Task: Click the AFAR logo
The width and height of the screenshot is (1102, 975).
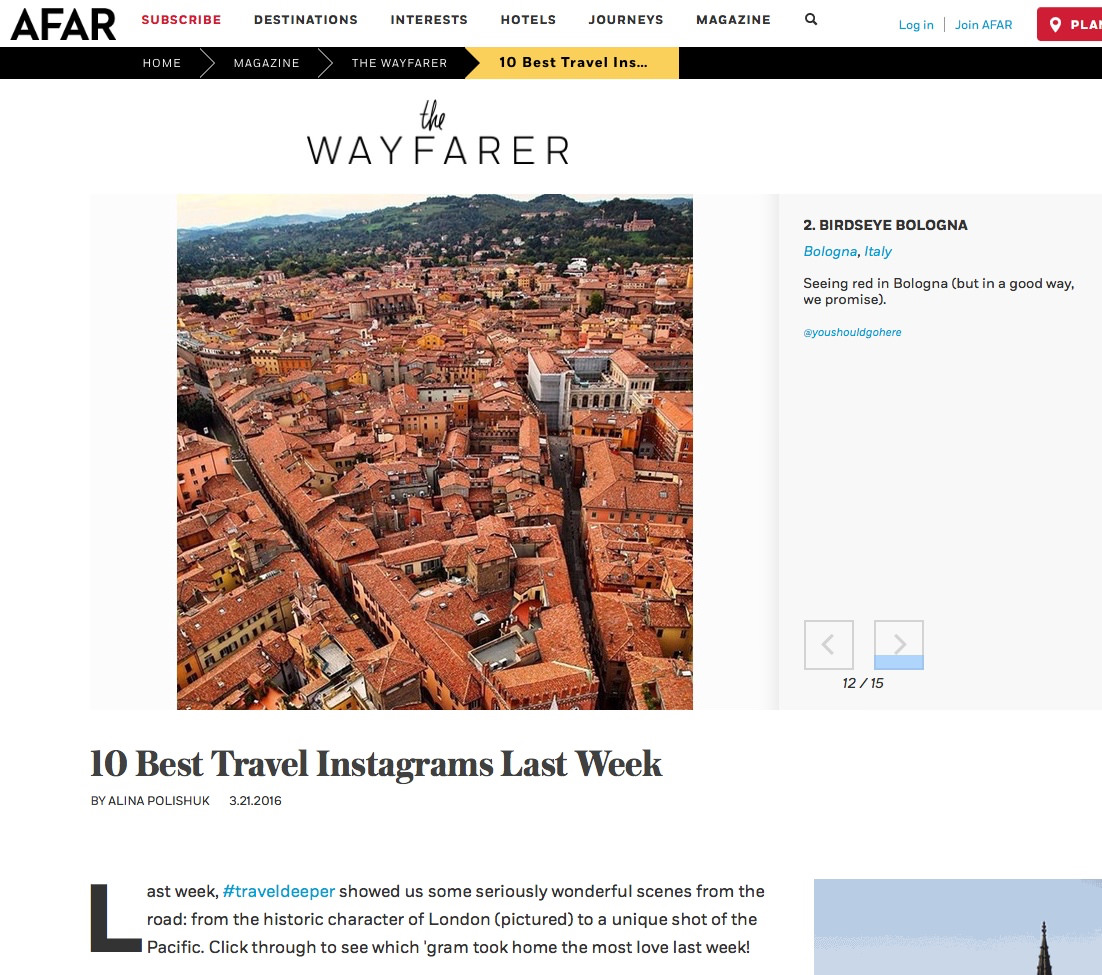Action: pos(63,24)
